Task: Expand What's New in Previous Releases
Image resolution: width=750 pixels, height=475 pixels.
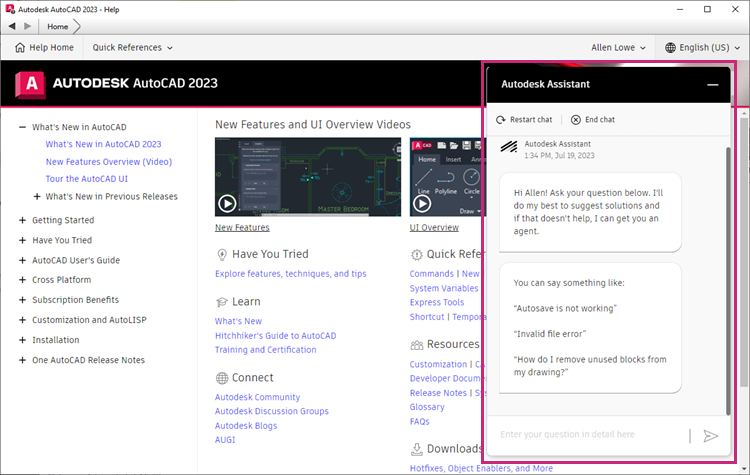Action: 36,197
